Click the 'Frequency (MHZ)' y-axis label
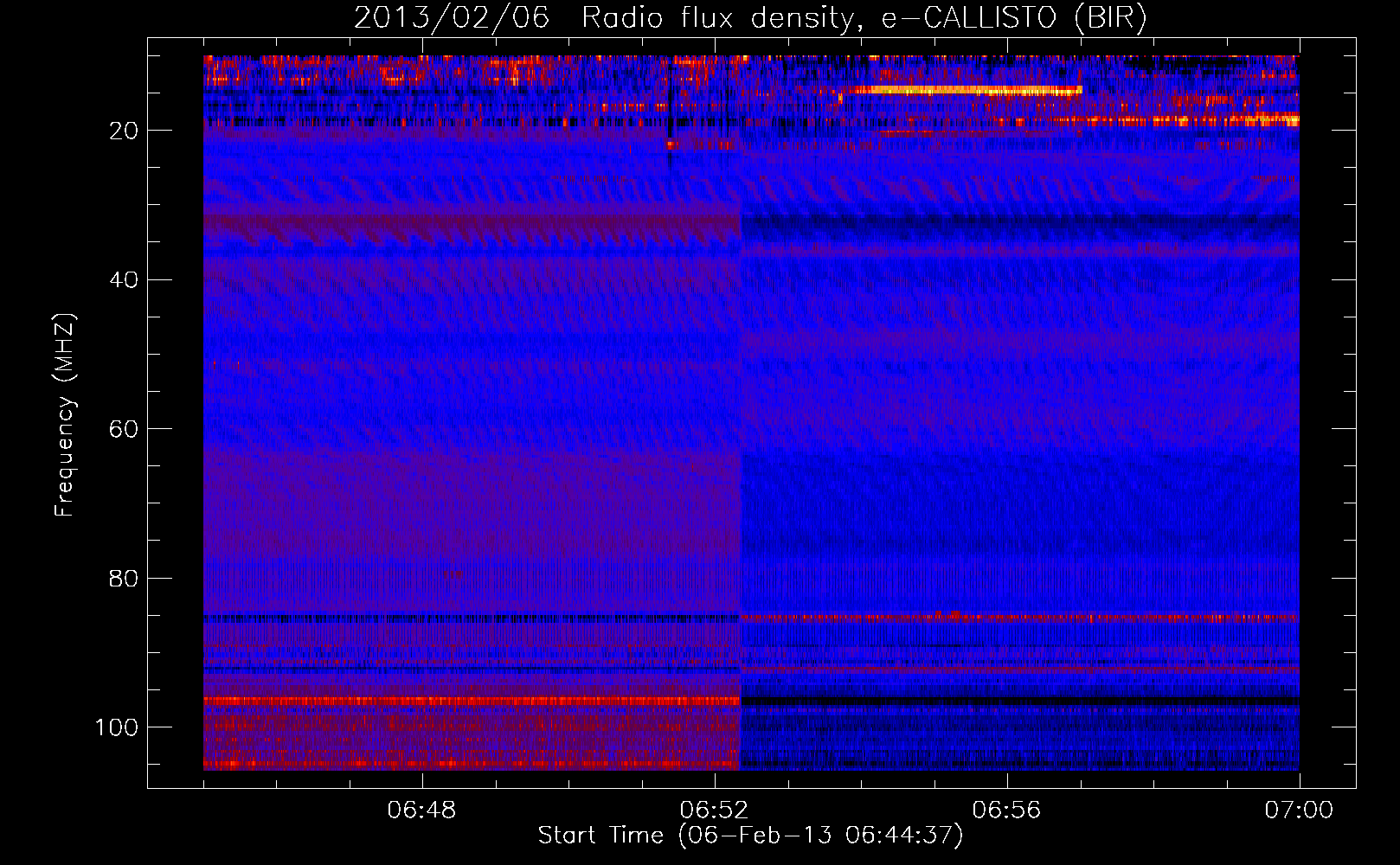1400x865 pixels. pyautogui.click(x=65, y=414)
